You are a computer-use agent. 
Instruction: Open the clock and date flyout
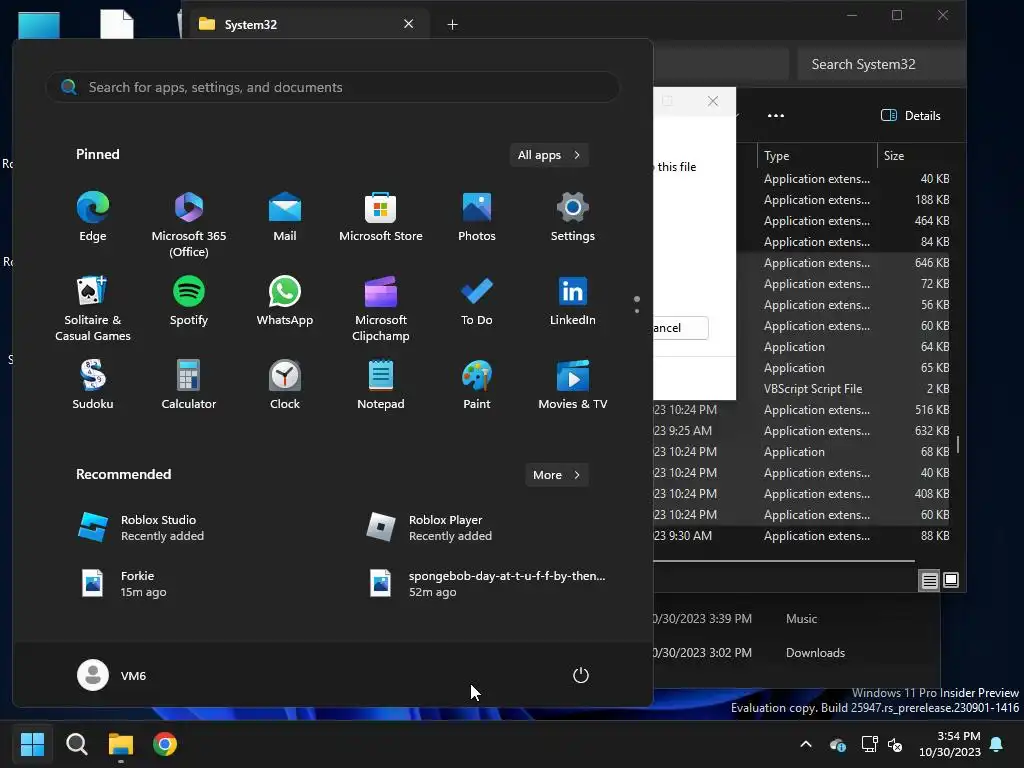[x=950, y=744]
